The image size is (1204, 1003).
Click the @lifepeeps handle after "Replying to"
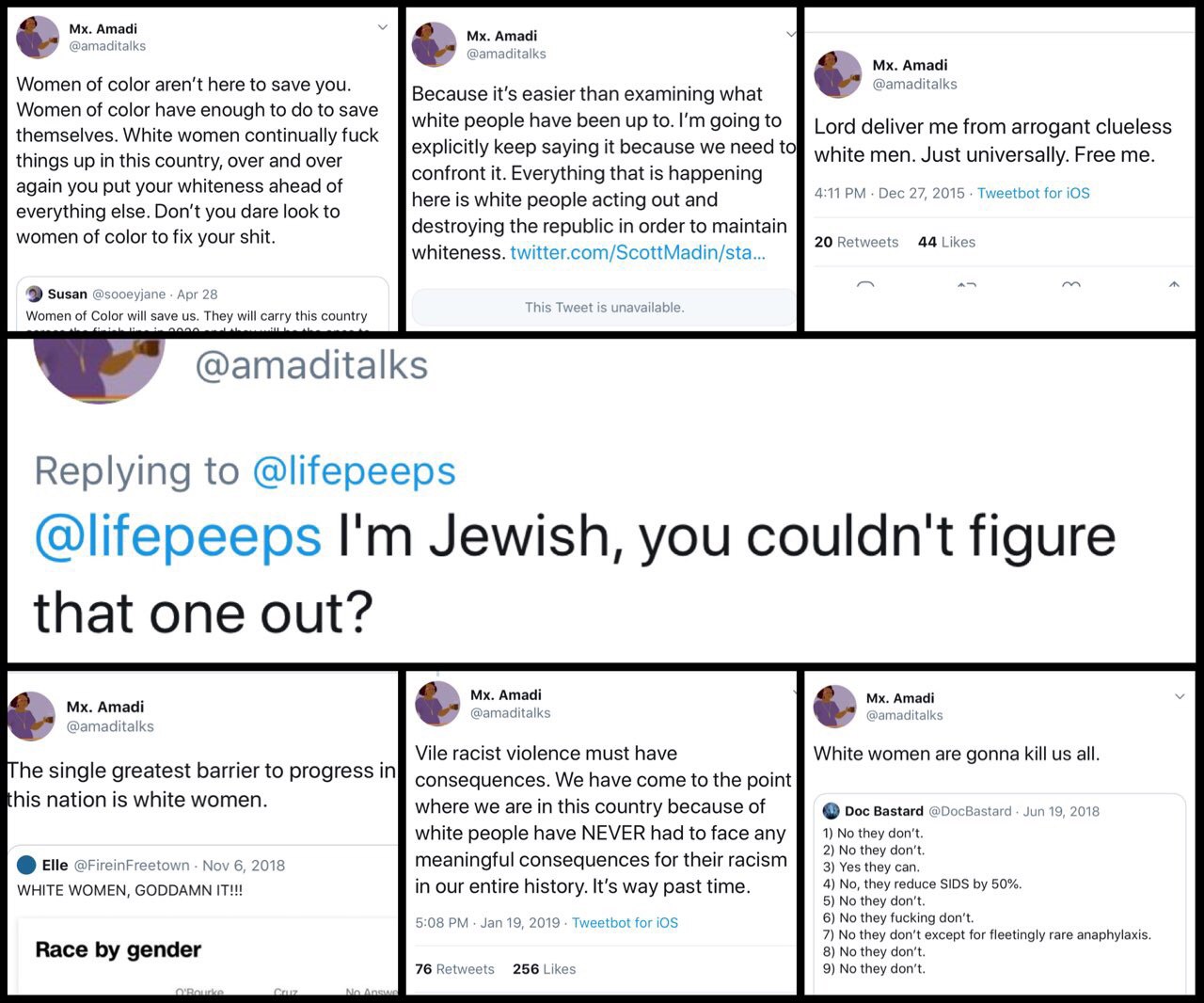pos(355,470)
